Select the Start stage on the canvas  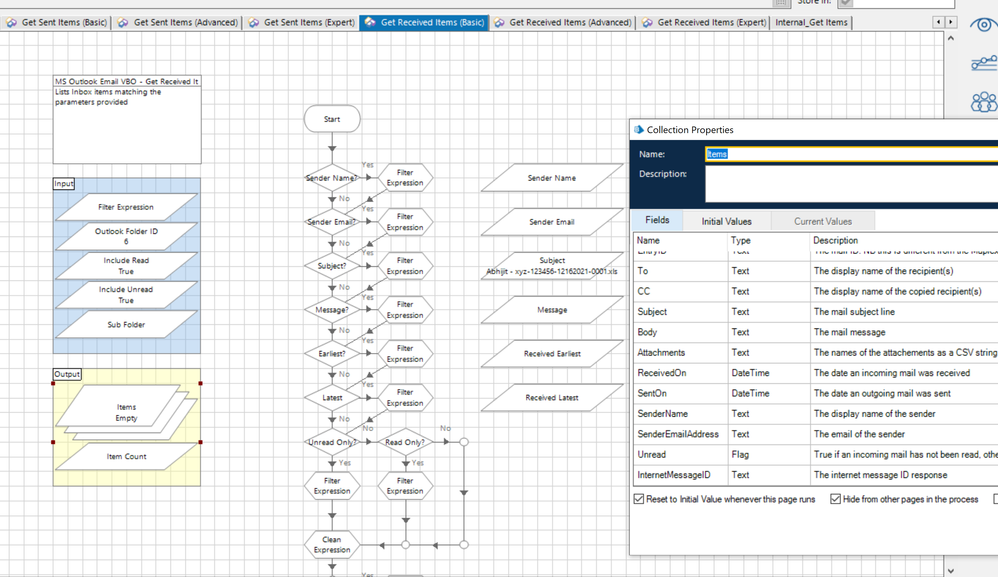point(332,119)
